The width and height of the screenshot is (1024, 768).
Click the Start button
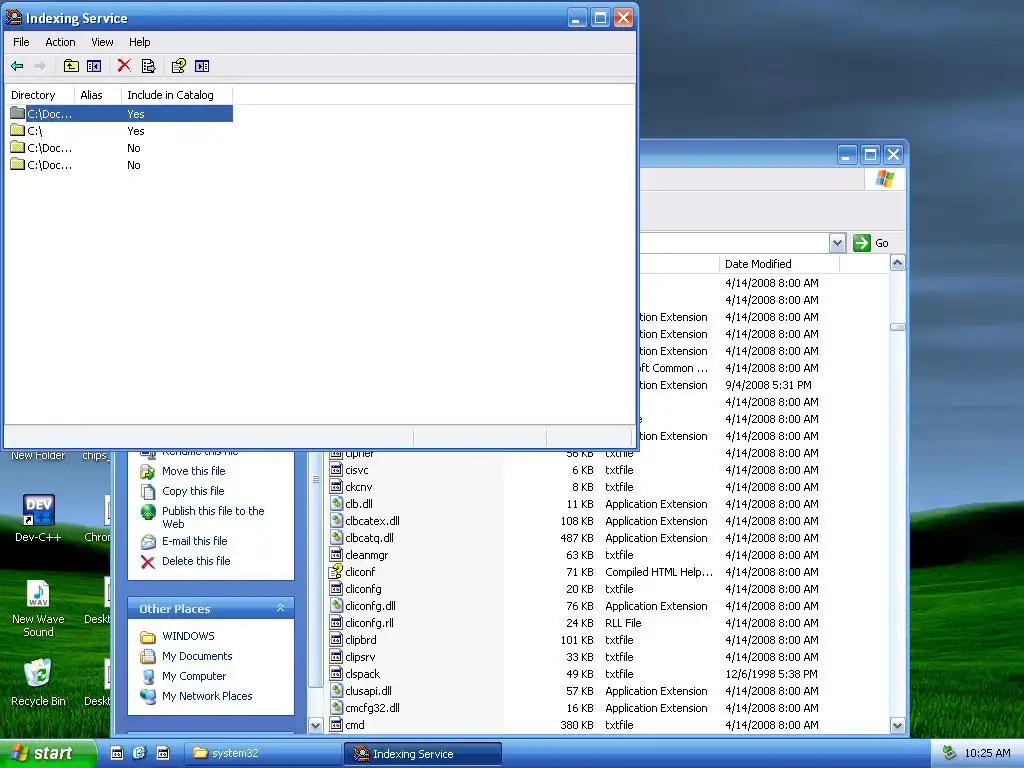[x=47, y=753]
